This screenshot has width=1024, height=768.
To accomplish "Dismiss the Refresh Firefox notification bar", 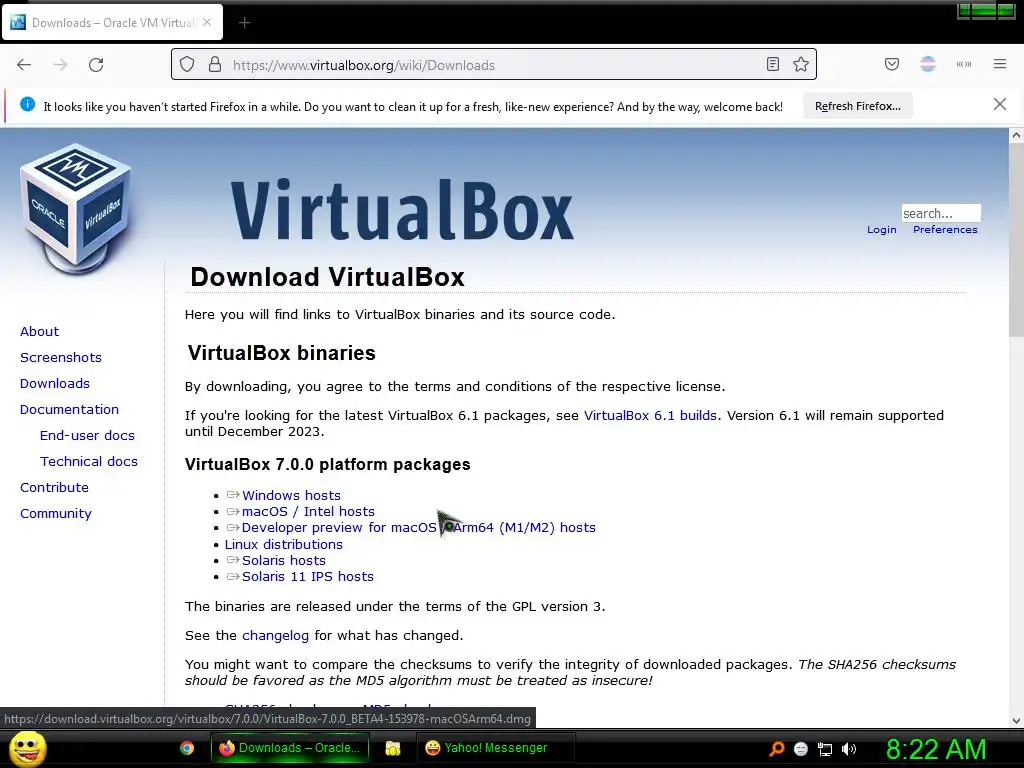I will click(1000, 104).
